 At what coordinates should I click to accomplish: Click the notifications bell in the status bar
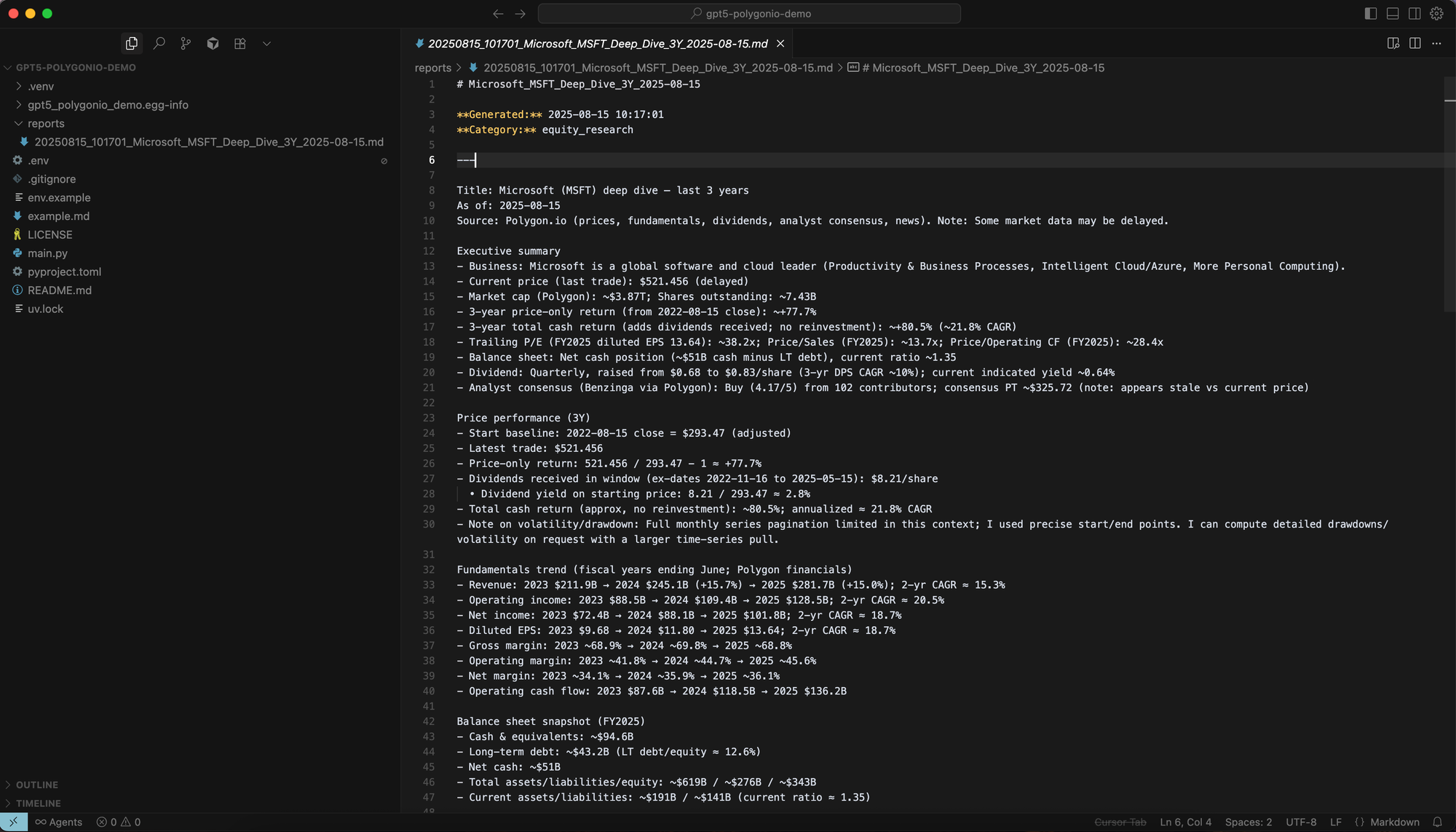coord(1437,822)
